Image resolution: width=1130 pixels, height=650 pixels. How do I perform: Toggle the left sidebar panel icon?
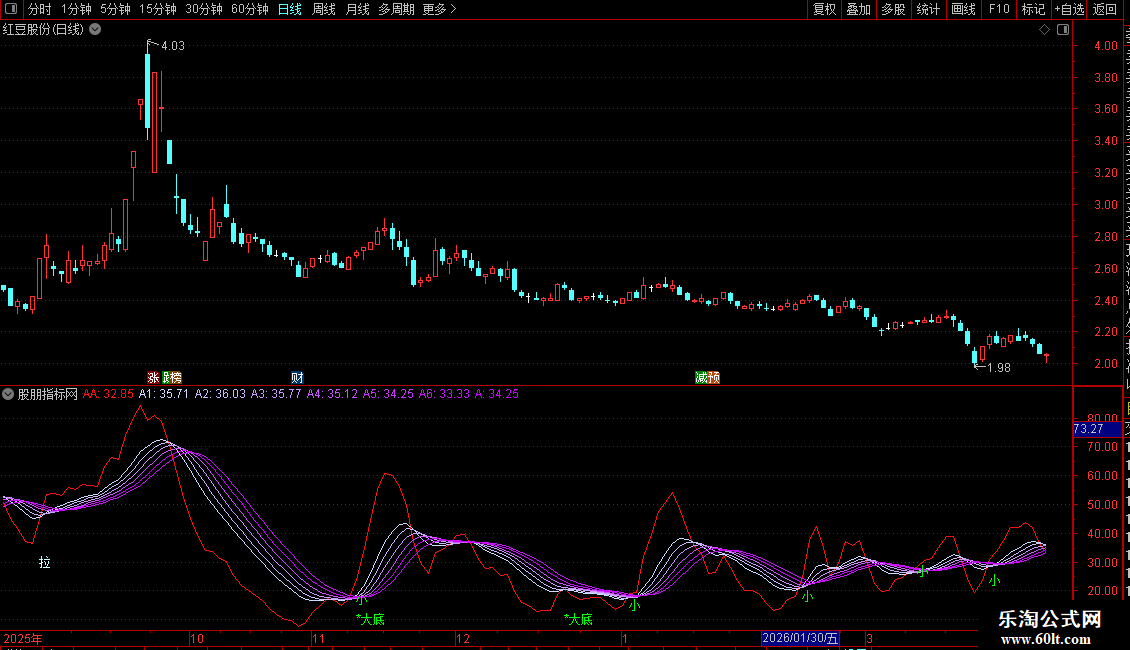[x=10, y=9]
